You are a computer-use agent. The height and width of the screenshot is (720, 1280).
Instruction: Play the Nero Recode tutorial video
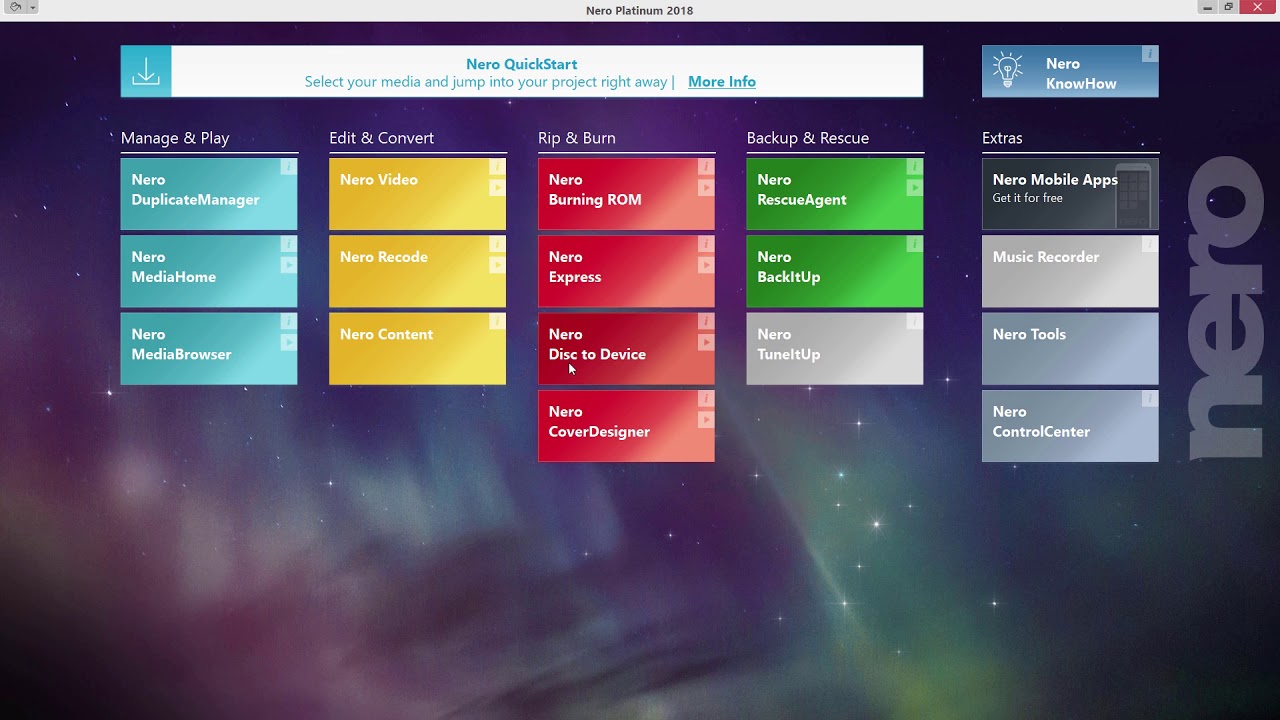(497, 265)
